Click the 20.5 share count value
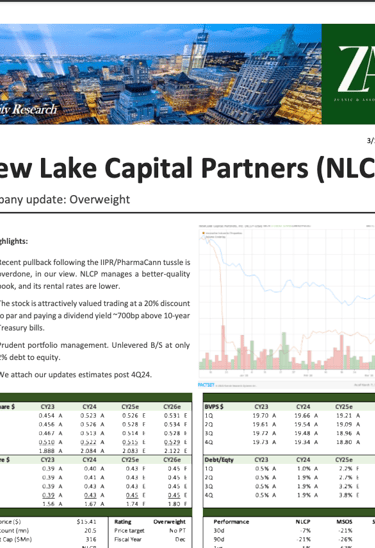The image size is (375, 548). point(90,531)
